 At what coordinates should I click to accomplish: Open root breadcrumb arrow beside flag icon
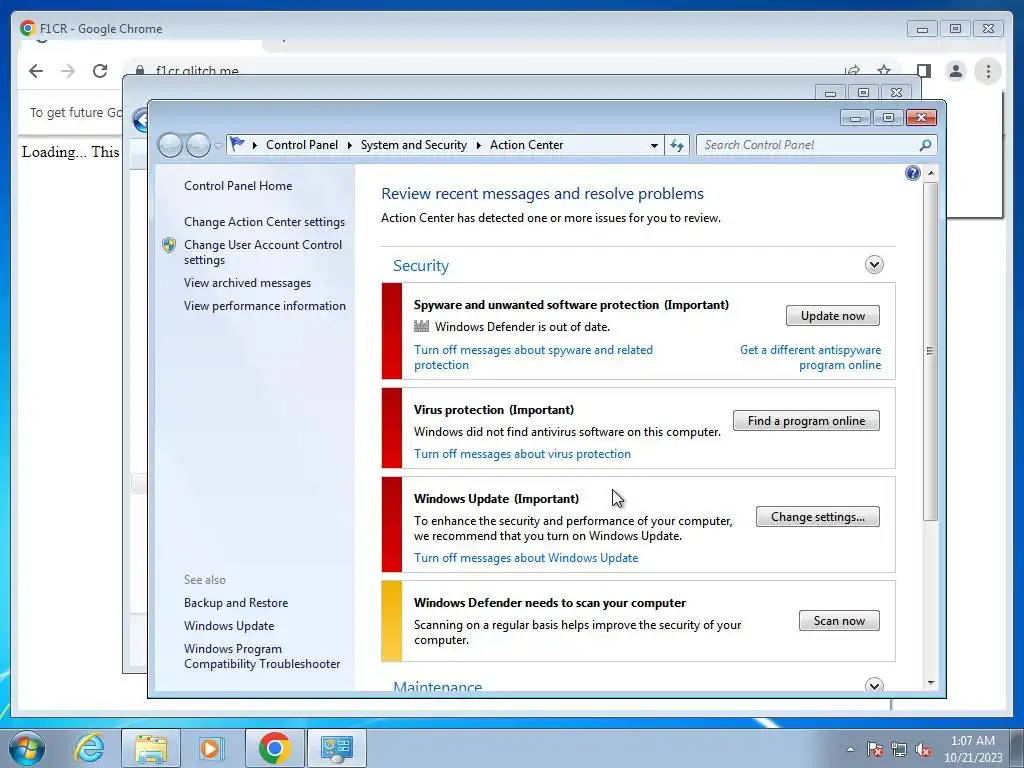pyautogui.click(x=255, y=145)
